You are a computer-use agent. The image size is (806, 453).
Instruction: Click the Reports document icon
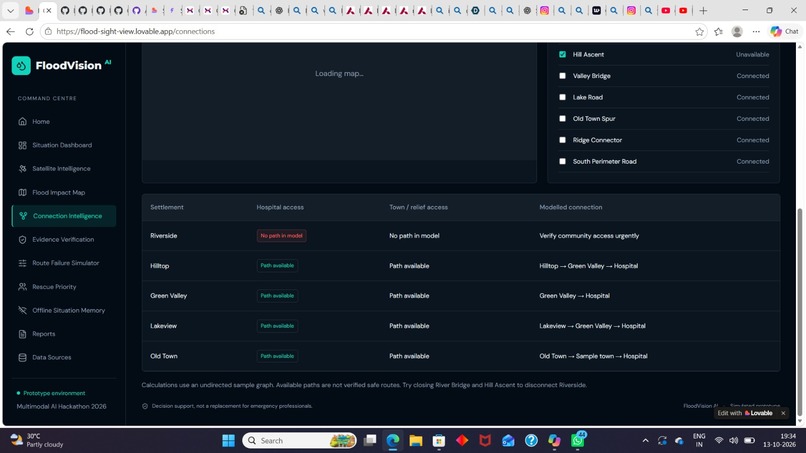click(23, 334)
